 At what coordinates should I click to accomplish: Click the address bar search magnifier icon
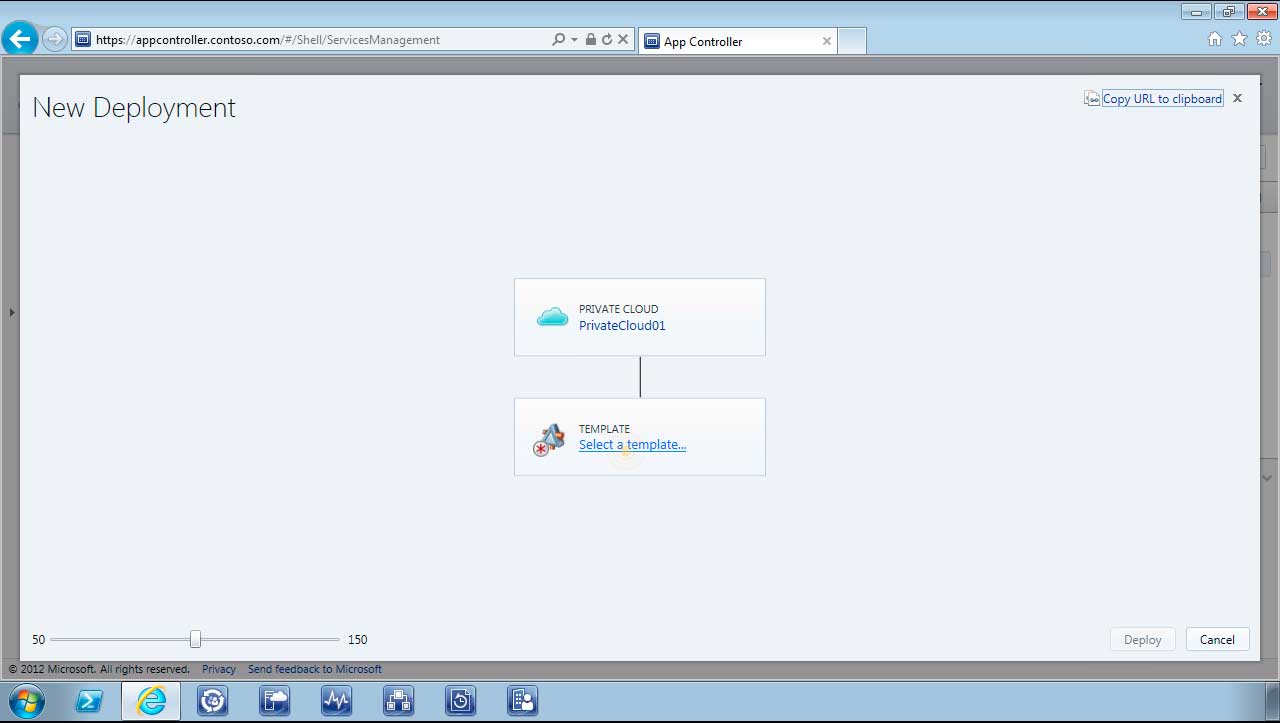(x=559, y=40)
